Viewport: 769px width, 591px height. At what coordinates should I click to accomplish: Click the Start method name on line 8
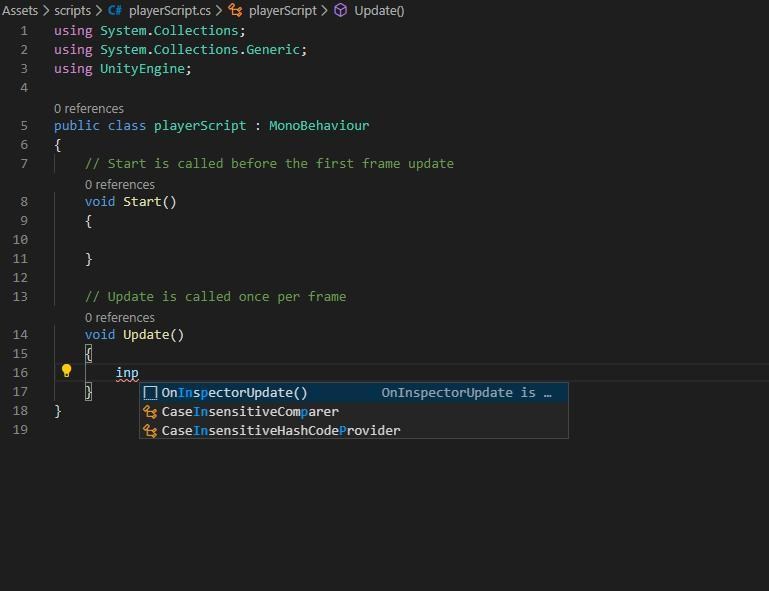pos(141,202)
